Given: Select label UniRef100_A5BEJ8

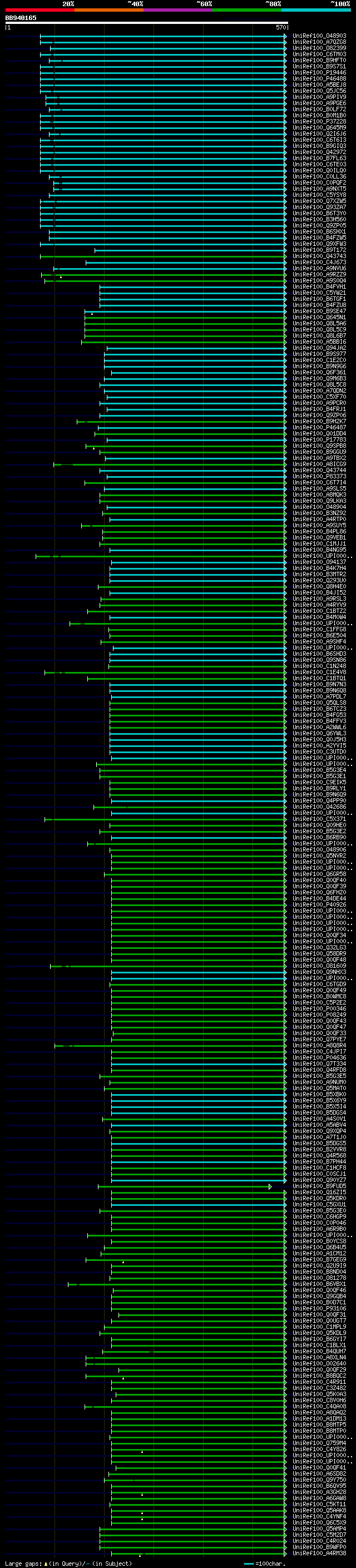Looking at the screenshot, I should [x=319, y=85].
